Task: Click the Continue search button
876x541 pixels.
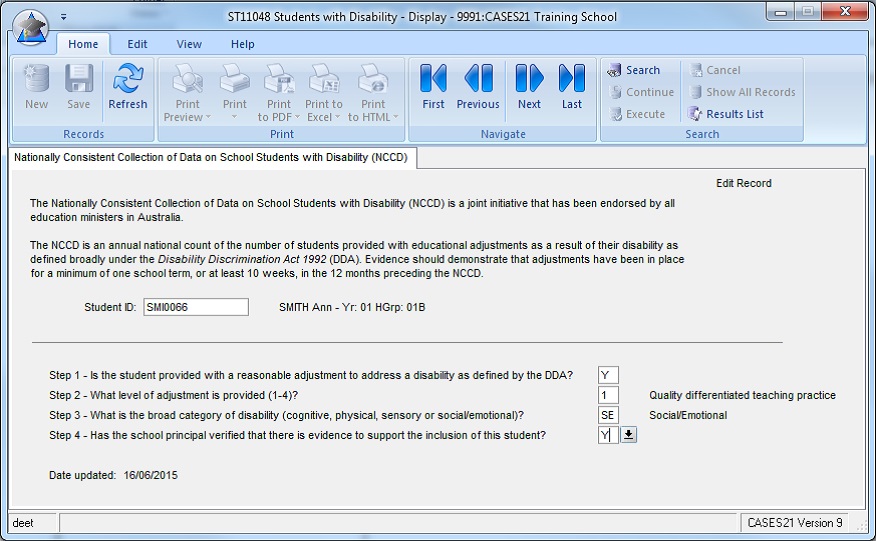Action: [641, 92]
